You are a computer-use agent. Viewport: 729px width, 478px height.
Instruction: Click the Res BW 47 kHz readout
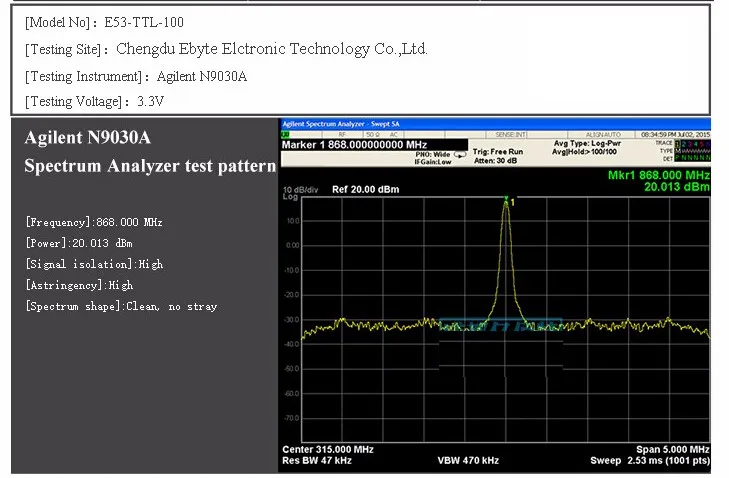(x=317, y=460)
